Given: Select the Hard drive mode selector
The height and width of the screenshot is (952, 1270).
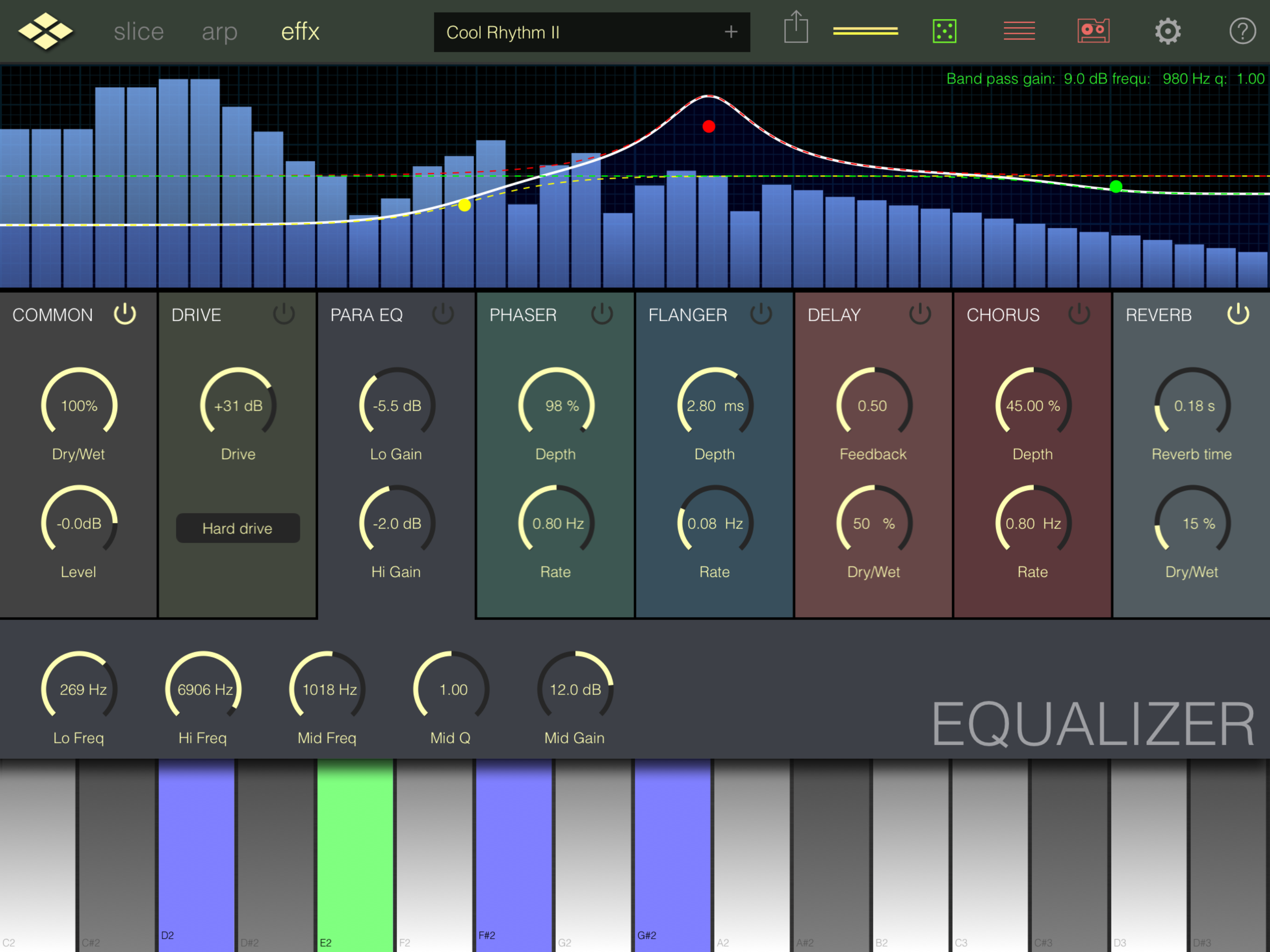Looking at the screenshot, I should (x=238, y=528).
